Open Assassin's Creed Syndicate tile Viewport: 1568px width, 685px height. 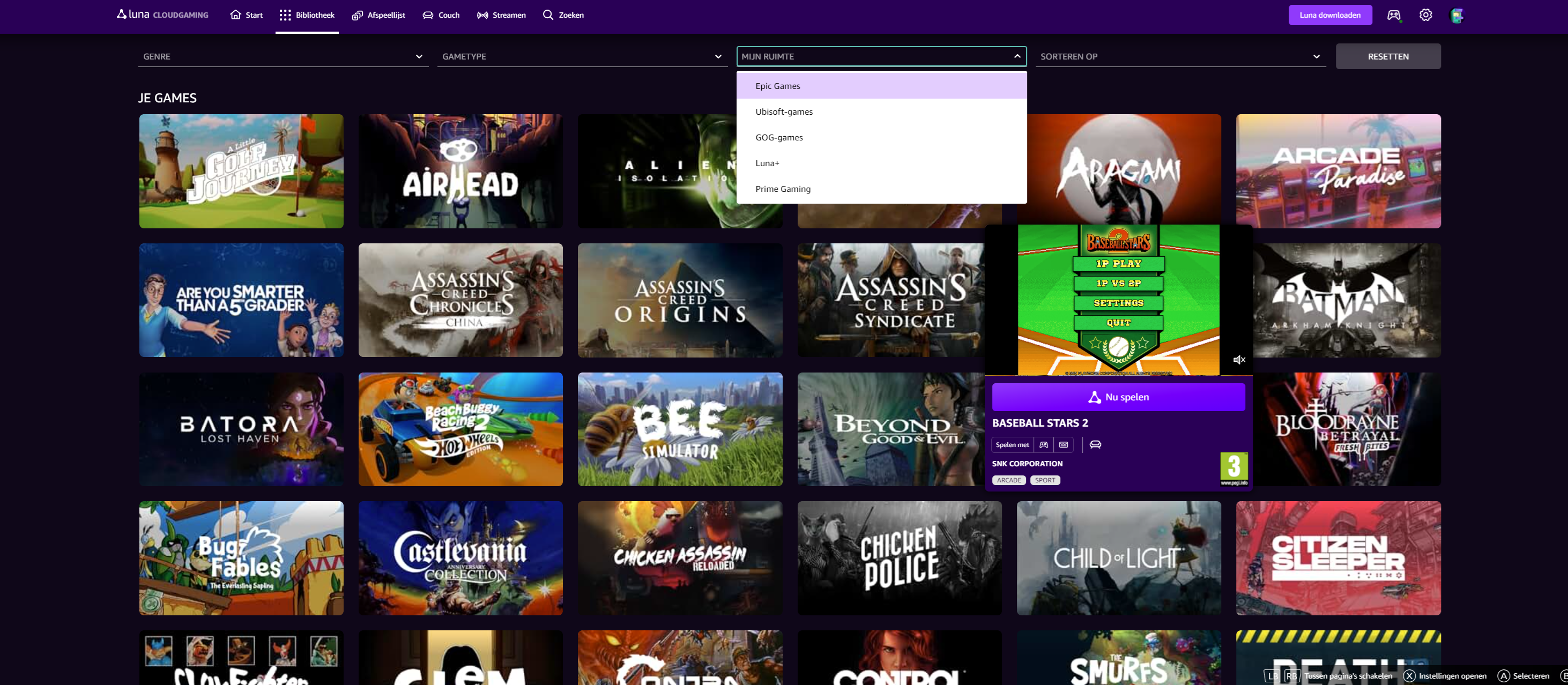890,300
